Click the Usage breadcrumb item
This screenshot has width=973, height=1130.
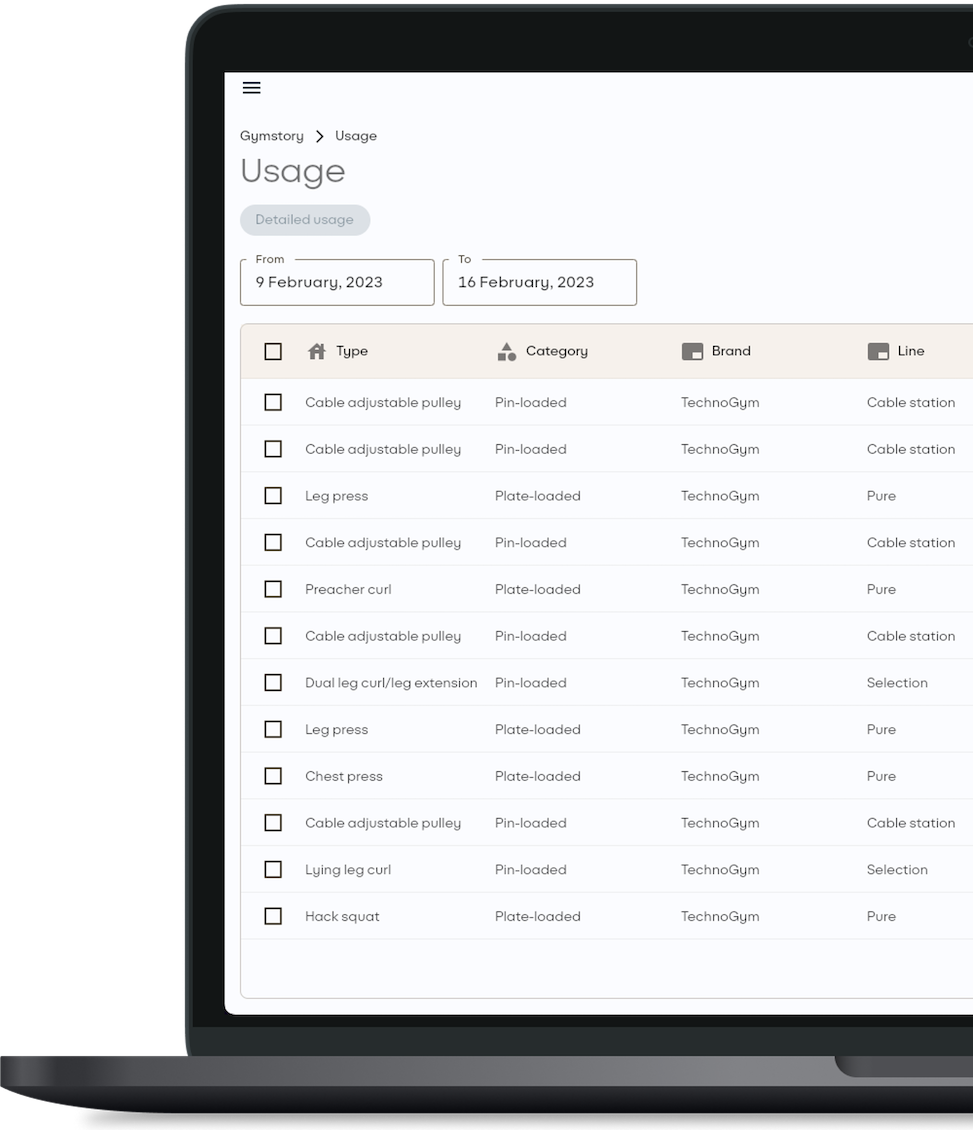point(356,136)
